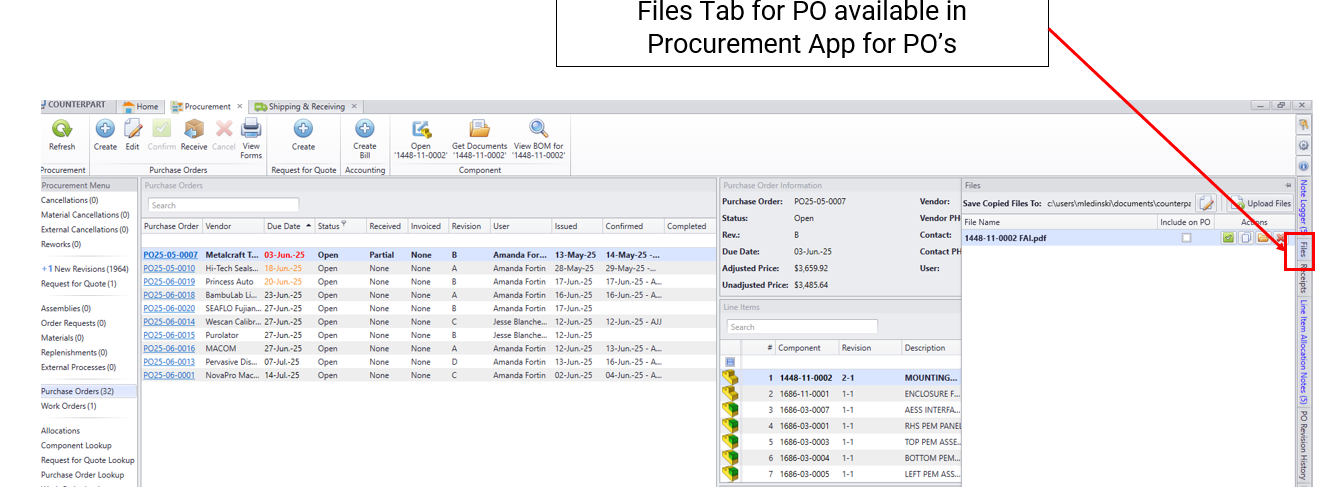
Task: Select line item 1686-03-0007 row
Action: click(x=805, y=410)
